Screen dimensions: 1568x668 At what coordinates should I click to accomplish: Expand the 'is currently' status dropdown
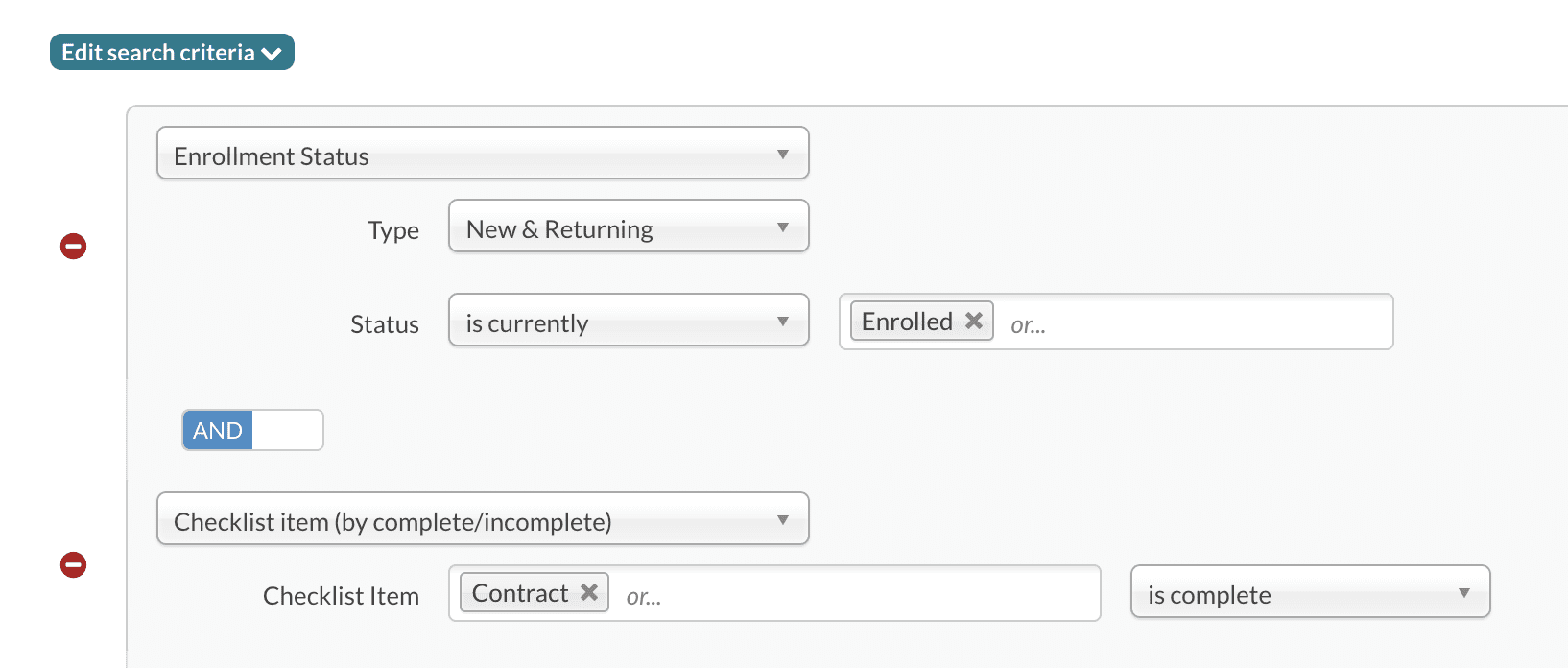[x=628, y=321]
